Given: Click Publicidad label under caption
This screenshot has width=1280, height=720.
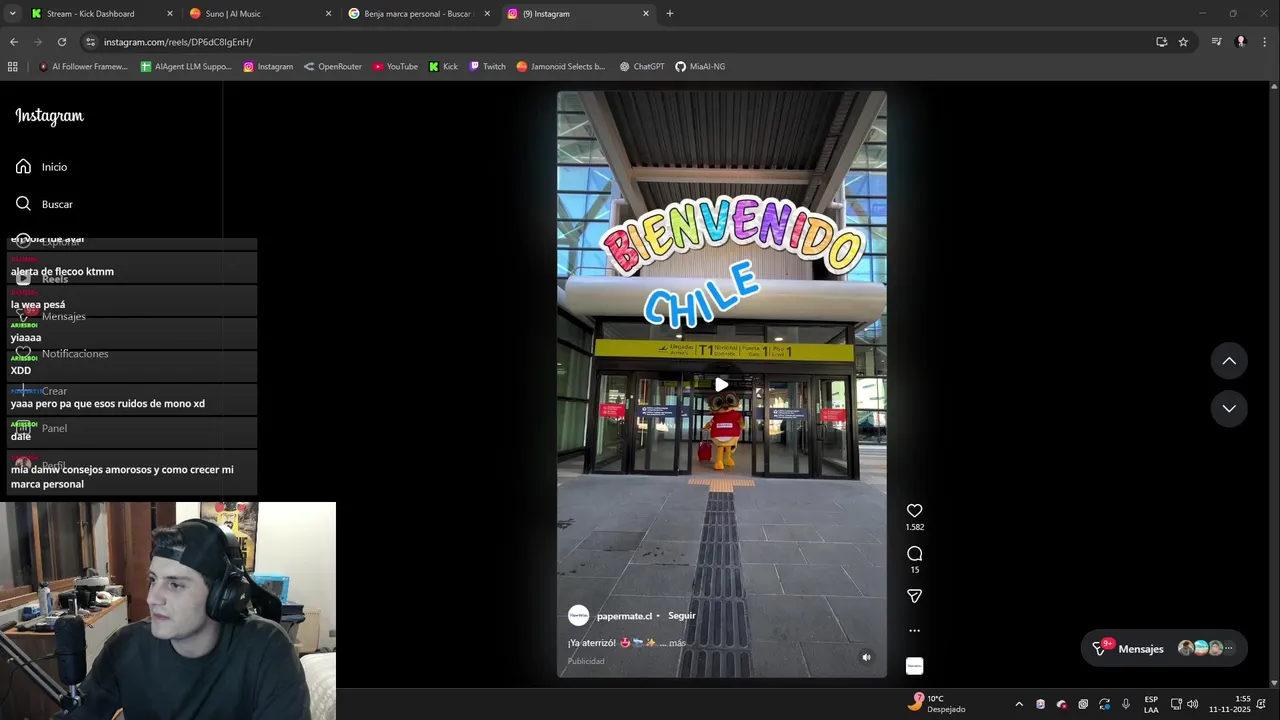Looking at the screenshot, I should (586, 661).
